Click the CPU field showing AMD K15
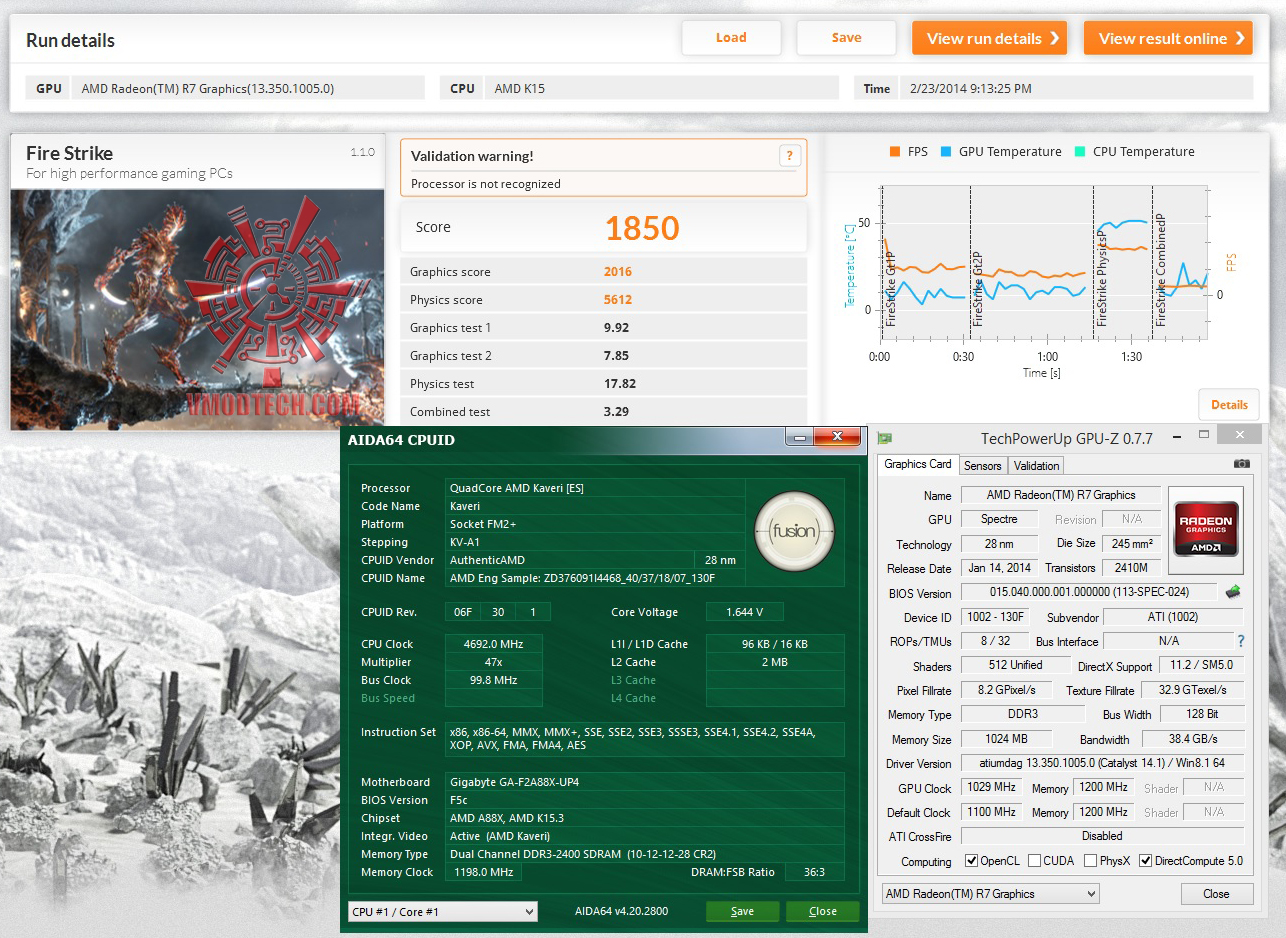This screenshot has height=938, width=1286. pos(661,88)
